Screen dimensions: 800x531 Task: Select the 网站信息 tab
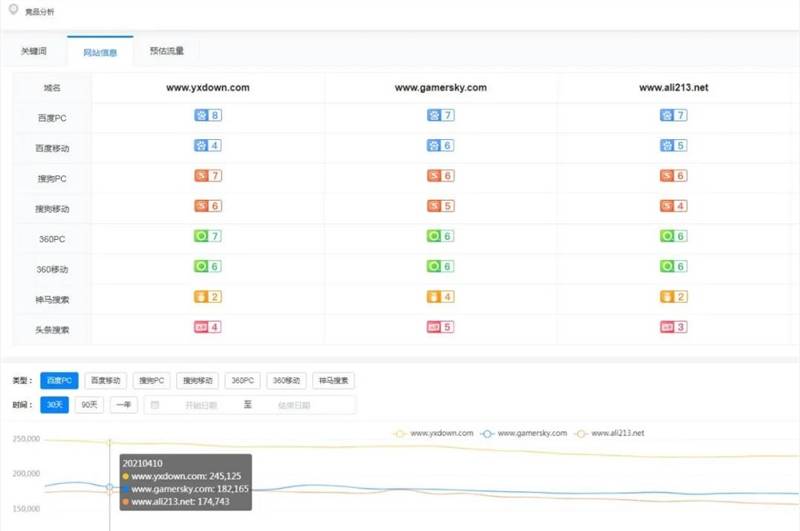click(100, 52)
